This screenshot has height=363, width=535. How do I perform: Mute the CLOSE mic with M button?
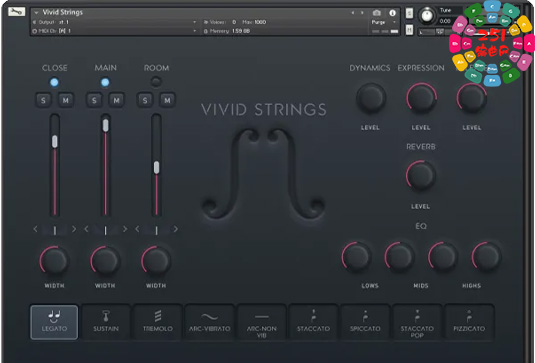pos(66,100)
